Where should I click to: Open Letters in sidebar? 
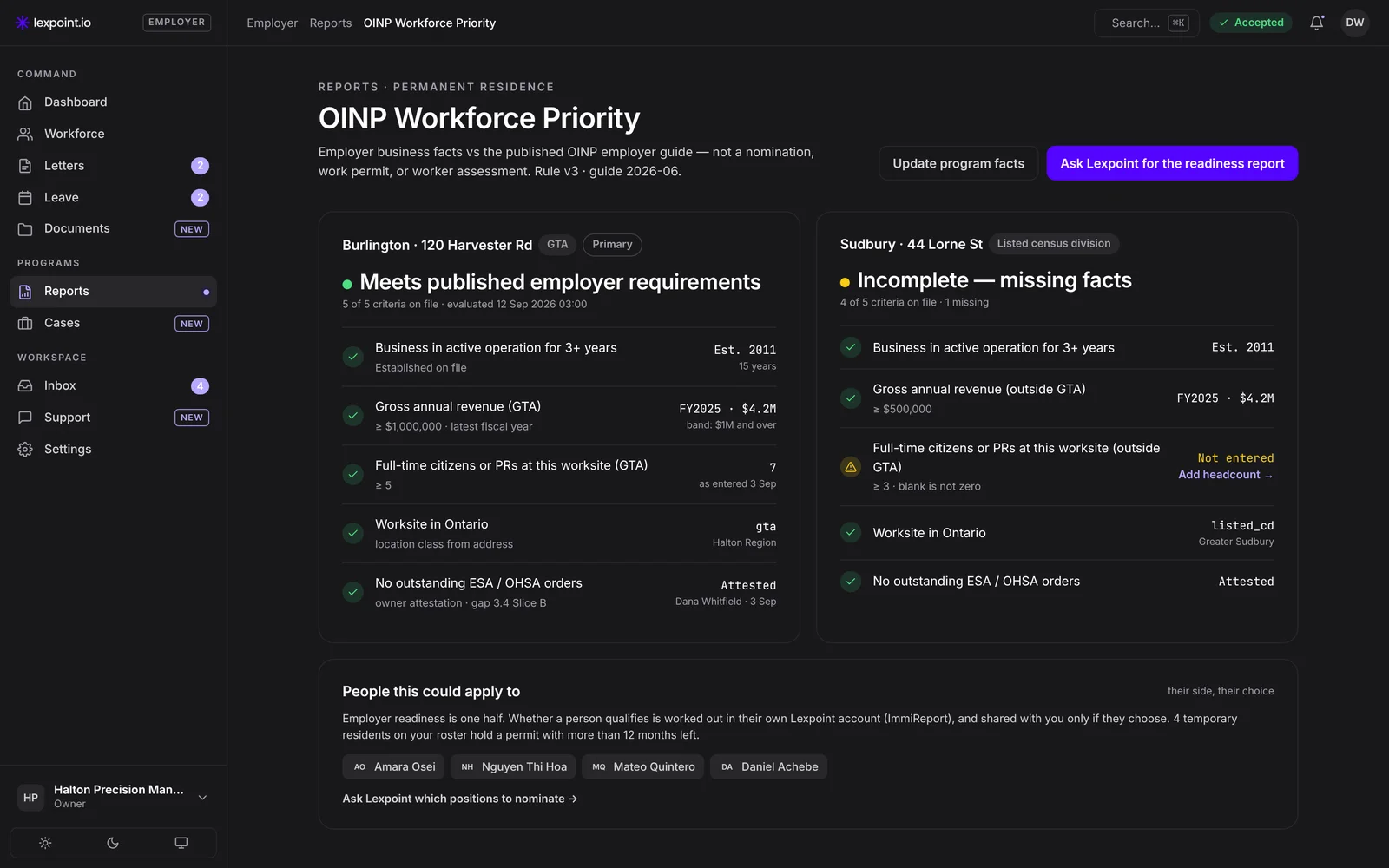[x=113, y=166]
